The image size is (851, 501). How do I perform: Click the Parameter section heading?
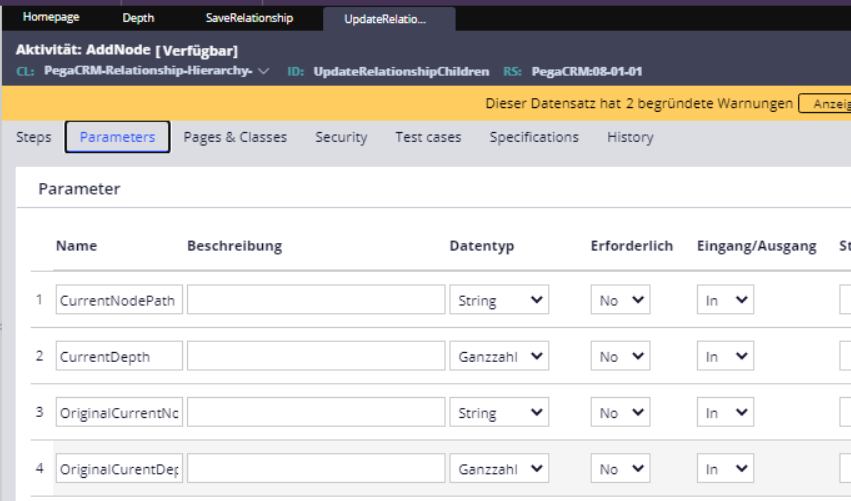tap(79, 189)
